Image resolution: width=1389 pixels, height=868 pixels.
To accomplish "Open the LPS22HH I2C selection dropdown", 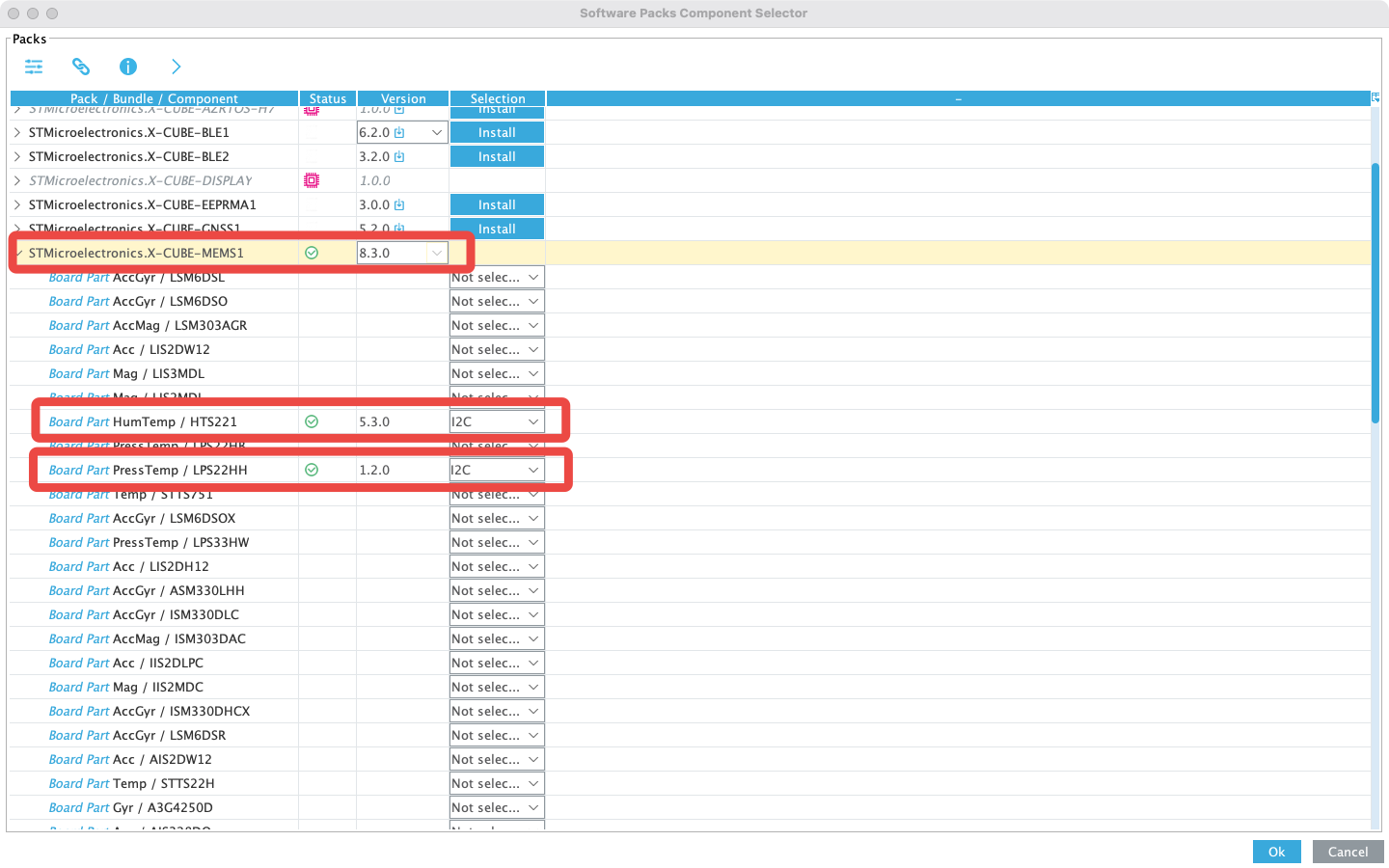I will (x=498, y=470).
